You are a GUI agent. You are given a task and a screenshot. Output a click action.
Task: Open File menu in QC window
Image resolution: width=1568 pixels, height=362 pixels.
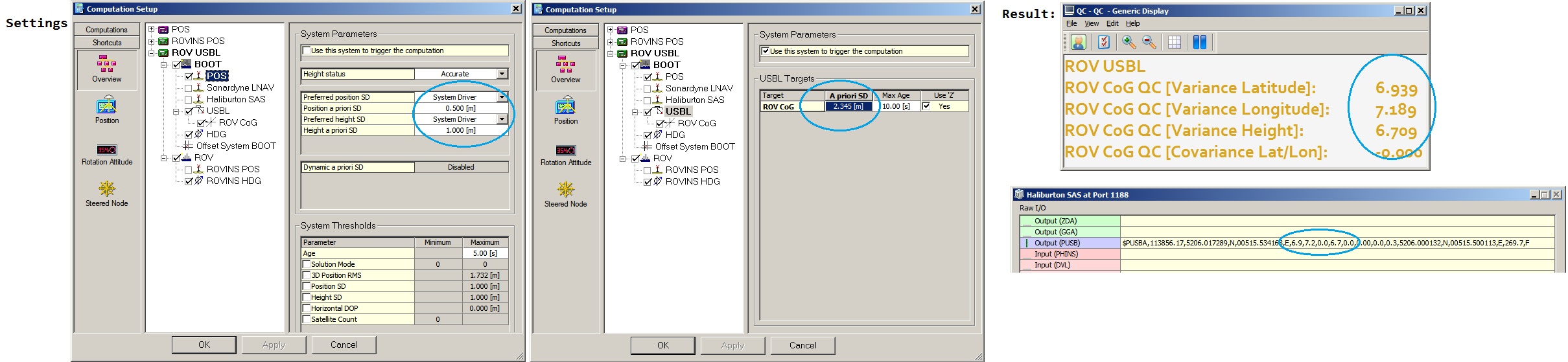(1071, 23)
